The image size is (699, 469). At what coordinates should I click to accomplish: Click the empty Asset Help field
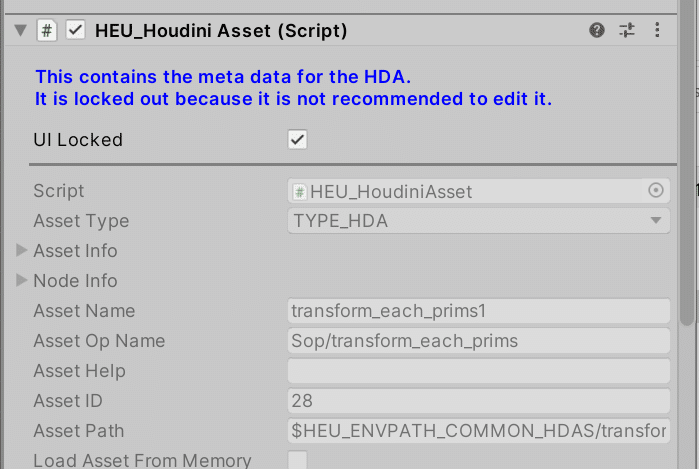tap(479, 370)
